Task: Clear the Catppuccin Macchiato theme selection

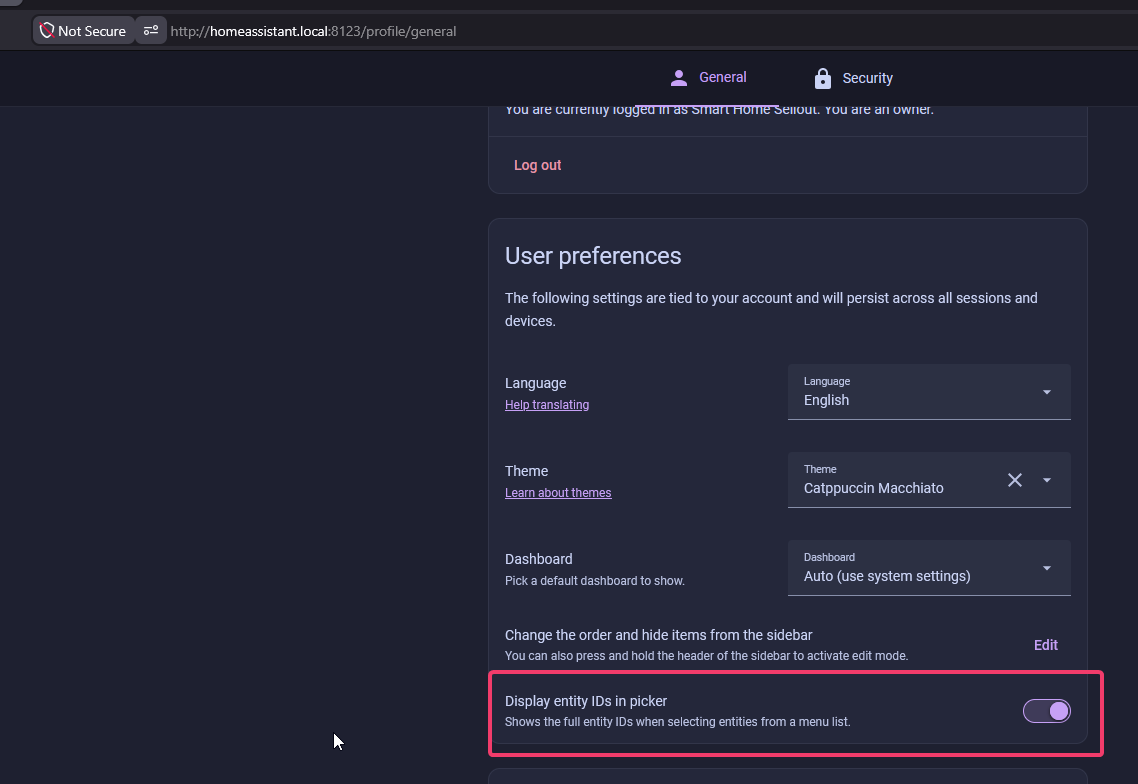Action: tap(1015, 480)
